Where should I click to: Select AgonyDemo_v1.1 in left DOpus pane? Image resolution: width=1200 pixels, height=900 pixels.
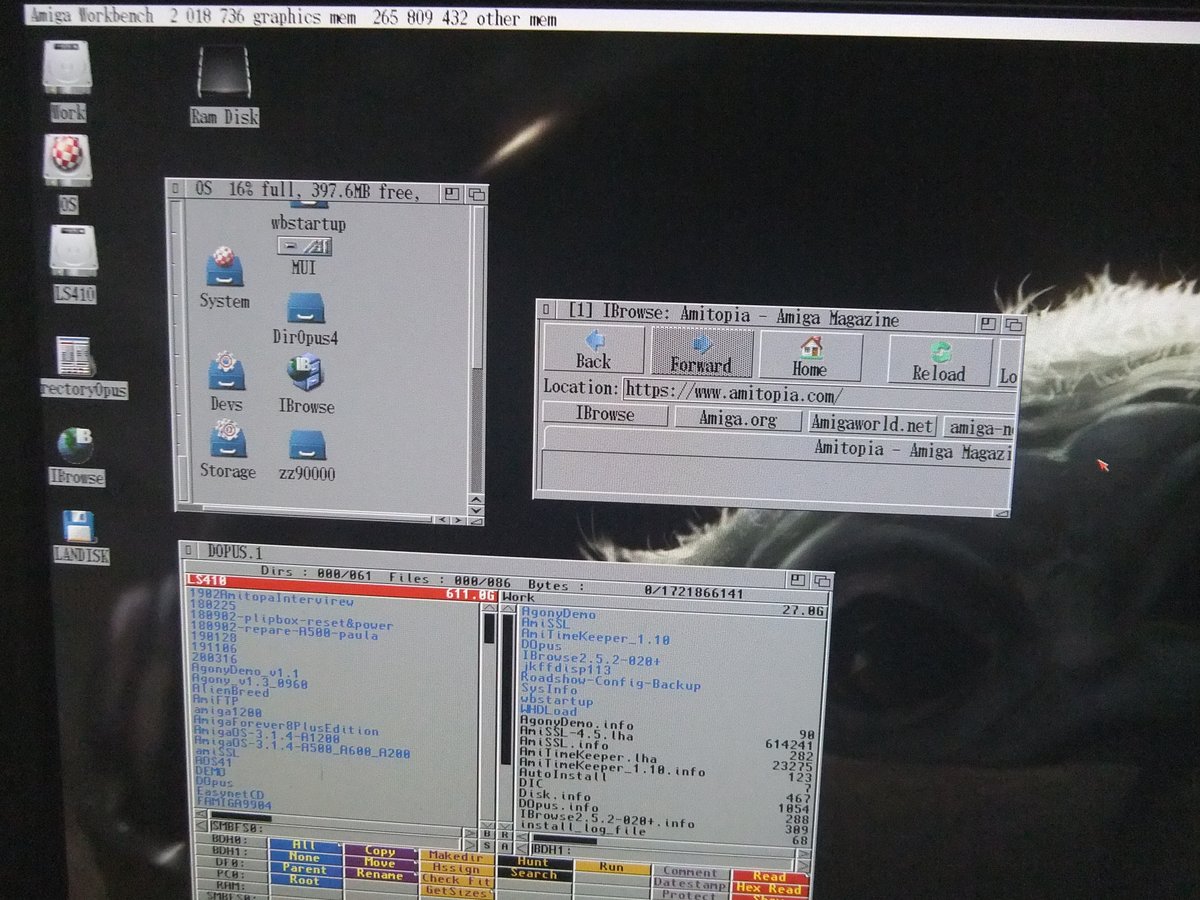pos(246,672)
